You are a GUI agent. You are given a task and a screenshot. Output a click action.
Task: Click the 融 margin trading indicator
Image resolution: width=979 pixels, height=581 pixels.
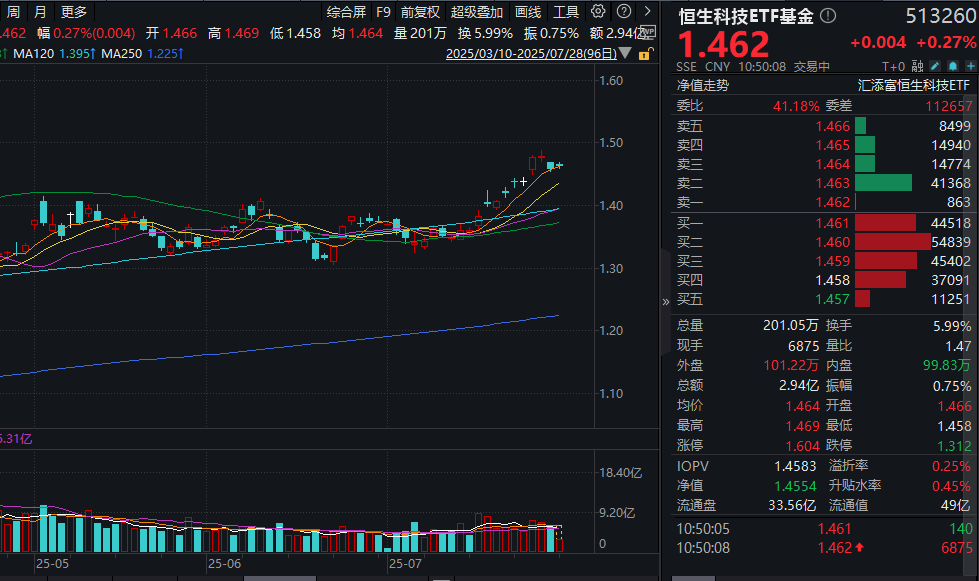tap(917, 66)
